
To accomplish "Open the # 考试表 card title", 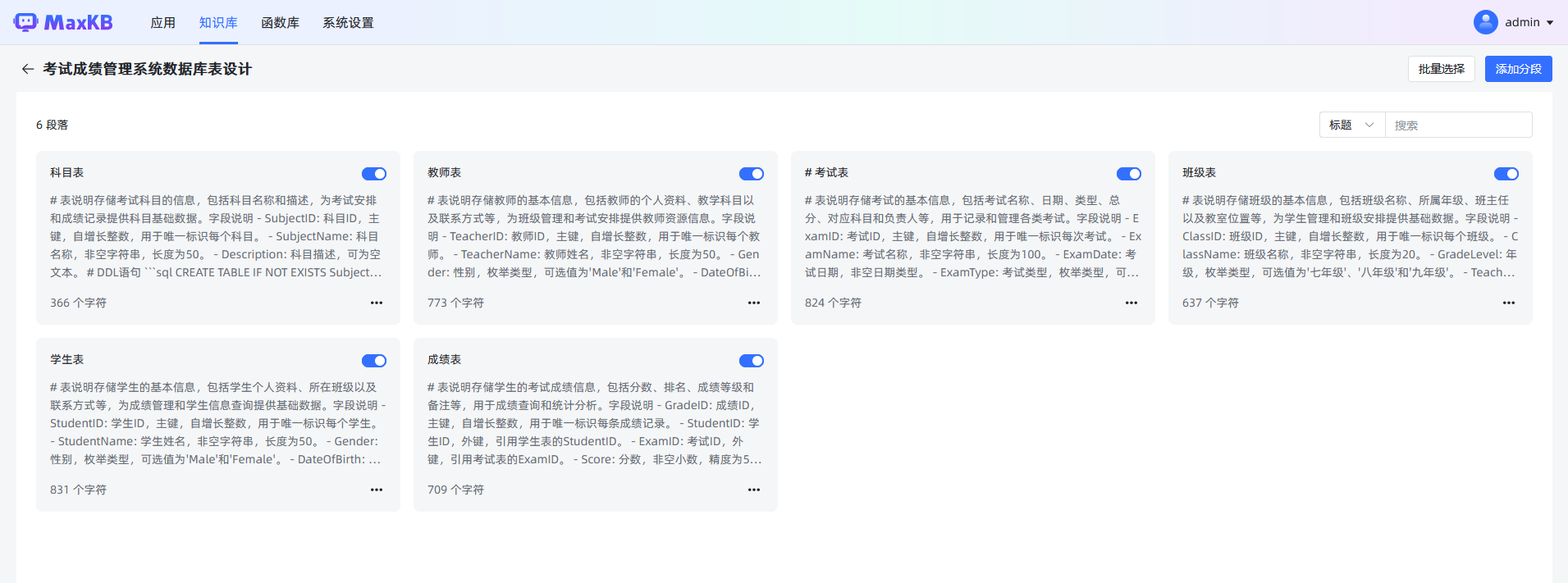I will point(826,172).
